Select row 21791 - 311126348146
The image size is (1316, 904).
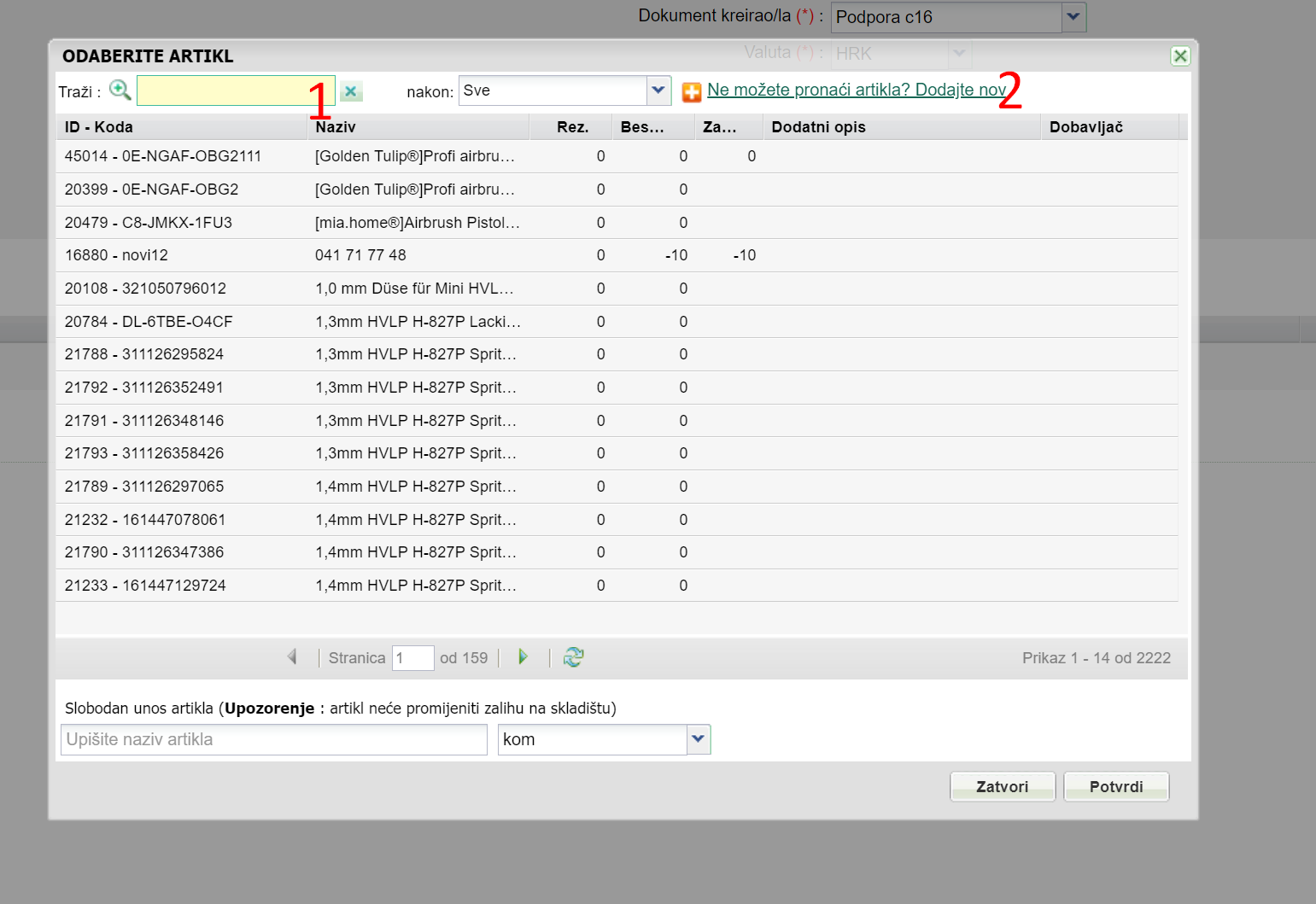pos(617,421)
